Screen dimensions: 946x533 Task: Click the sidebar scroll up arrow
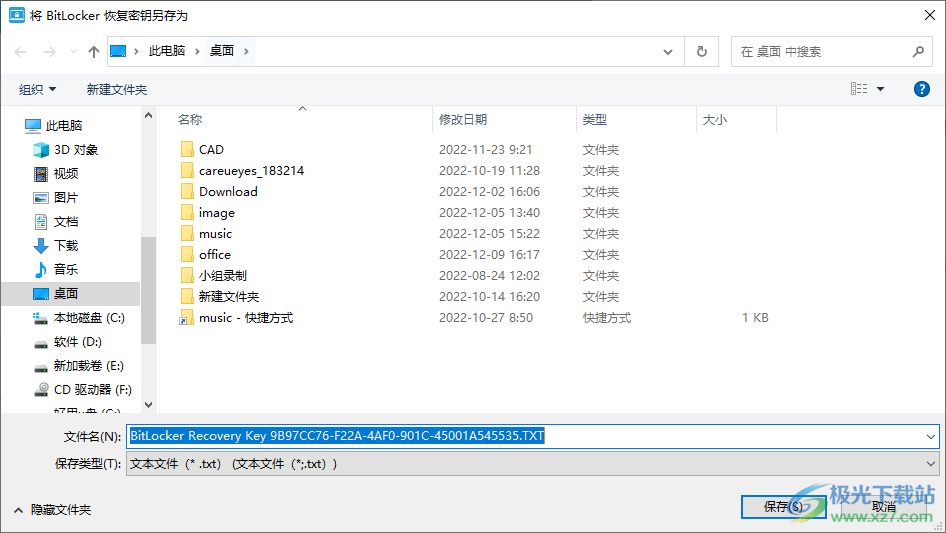pos(148,115)
